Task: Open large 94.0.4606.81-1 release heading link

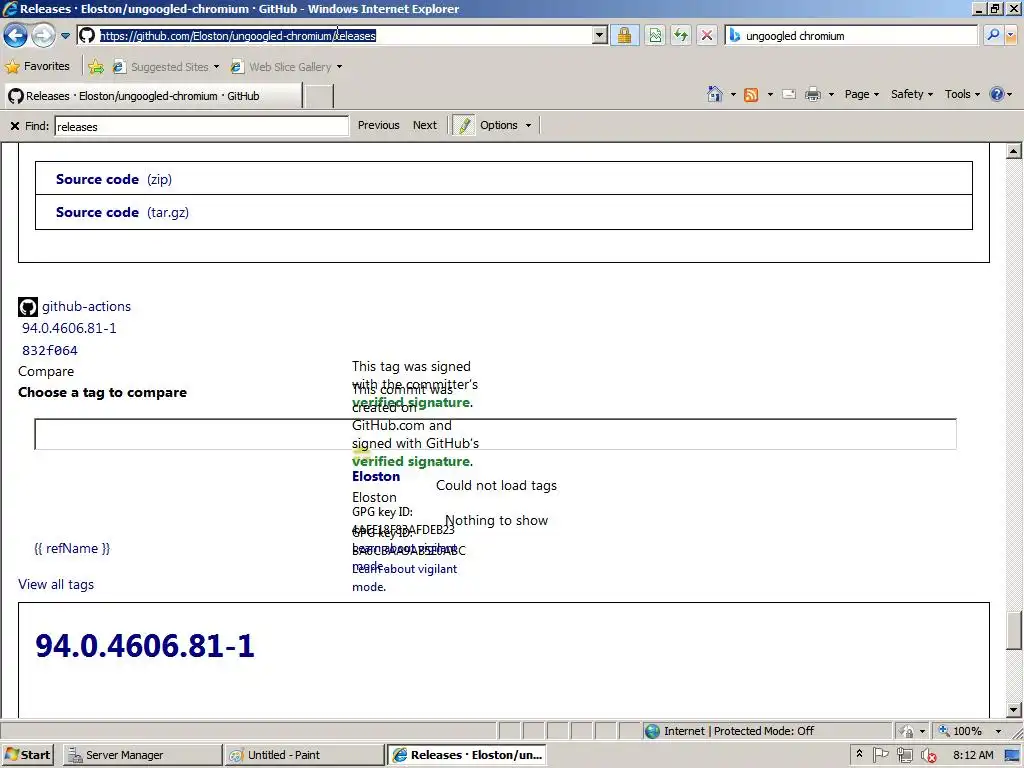Action: 145,645
